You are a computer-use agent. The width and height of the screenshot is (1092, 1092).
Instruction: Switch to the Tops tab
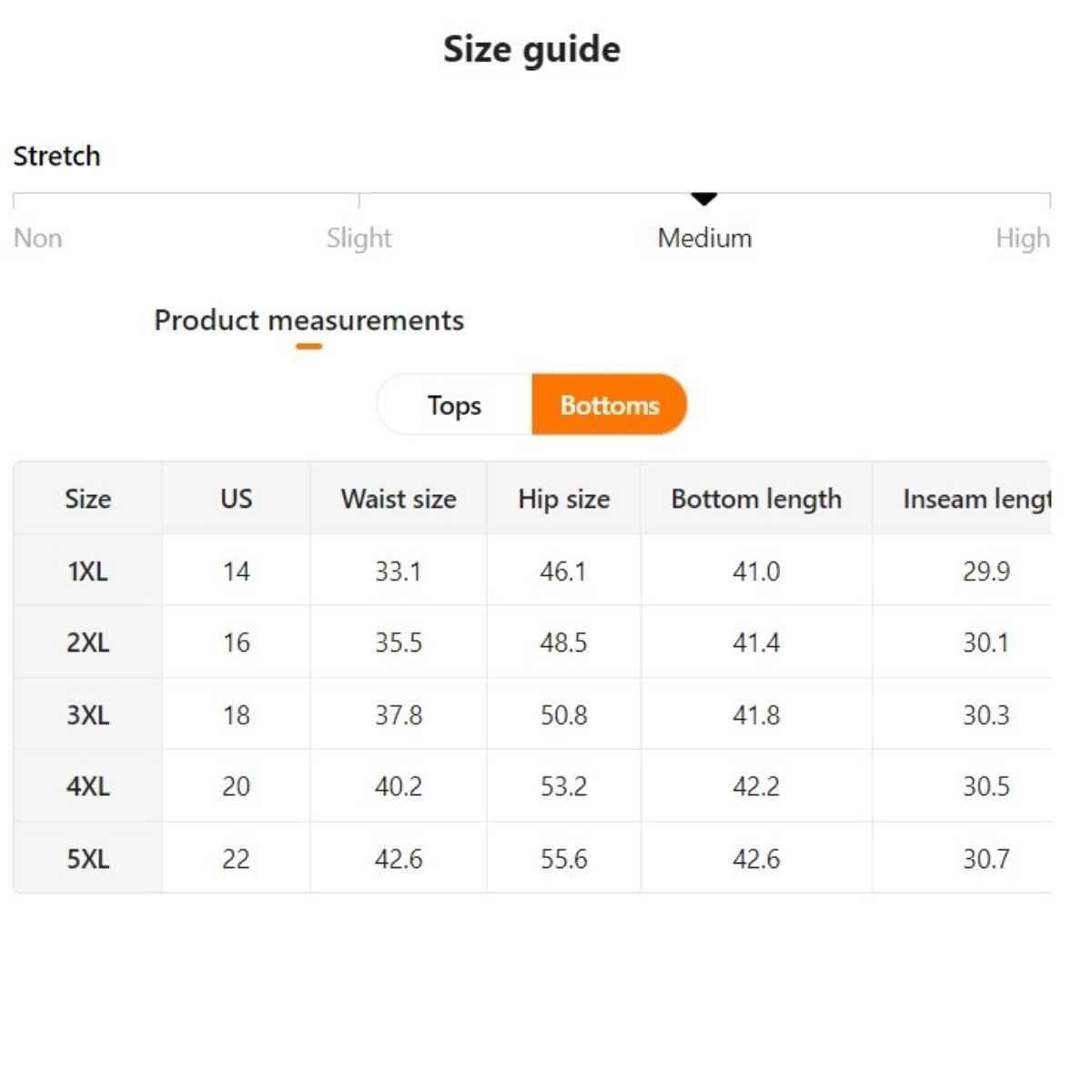coord(454,405)
